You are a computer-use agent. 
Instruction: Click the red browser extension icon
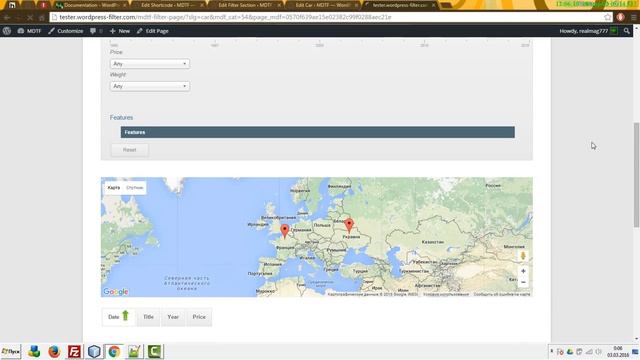coord(620,17)
